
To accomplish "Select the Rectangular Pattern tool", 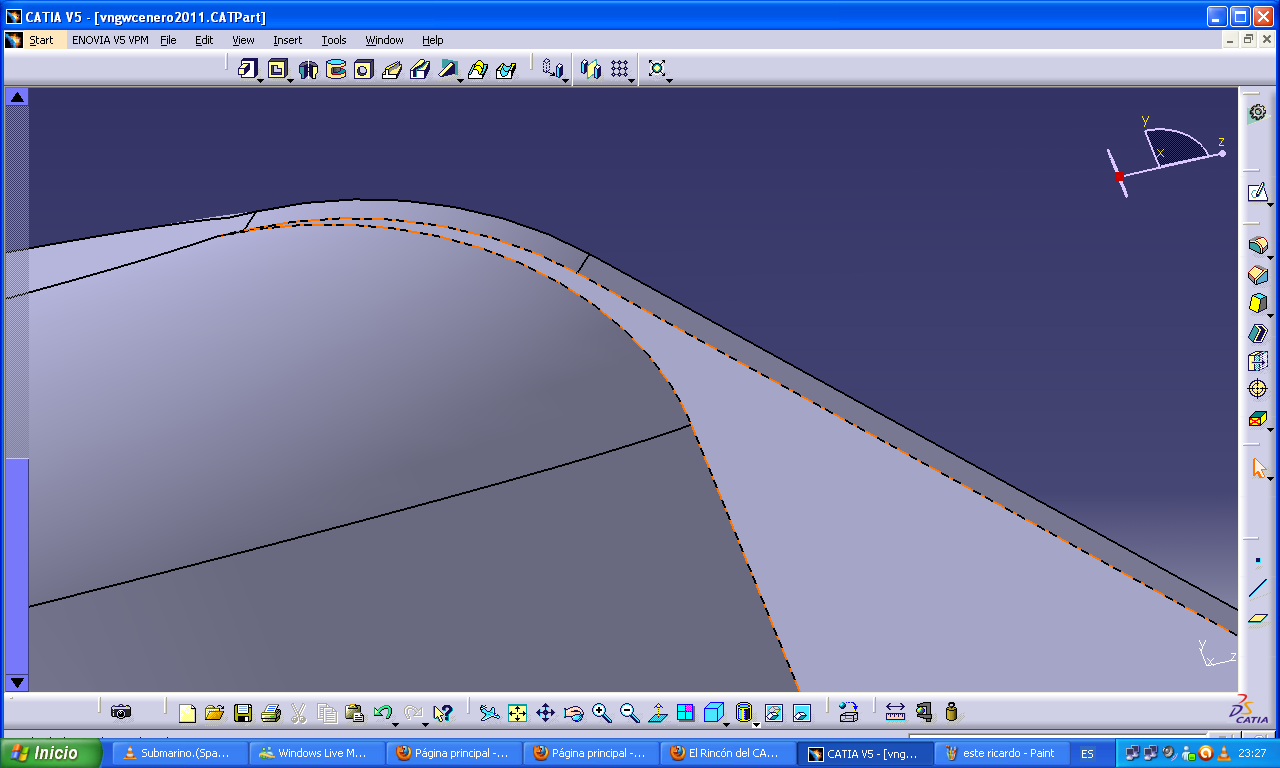I will (x=620, y=69).
